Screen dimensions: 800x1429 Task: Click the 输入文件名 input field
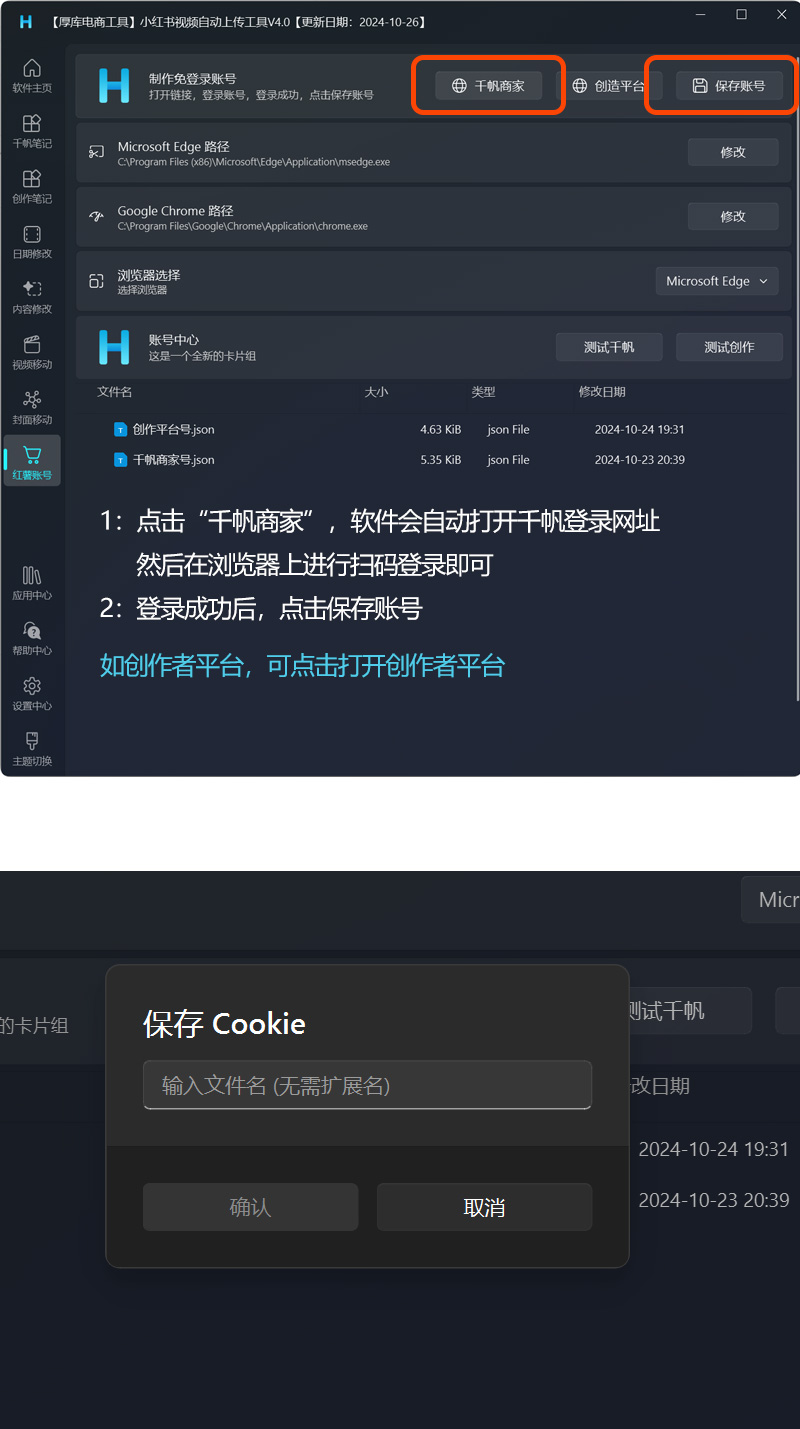click(367, 1085)
